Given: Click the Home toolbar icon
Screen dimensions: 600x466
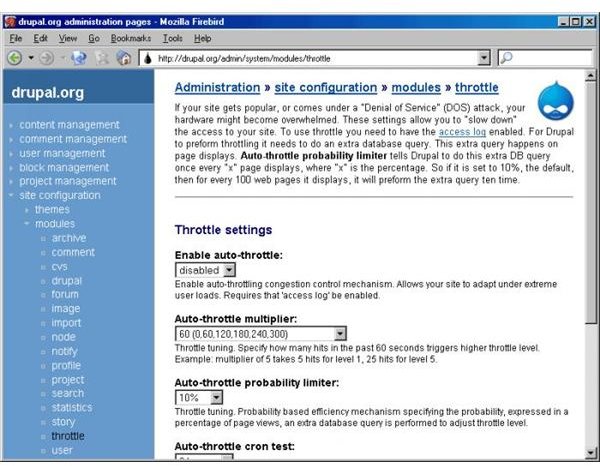Looking at the screenshot, I should pos(124,58).
